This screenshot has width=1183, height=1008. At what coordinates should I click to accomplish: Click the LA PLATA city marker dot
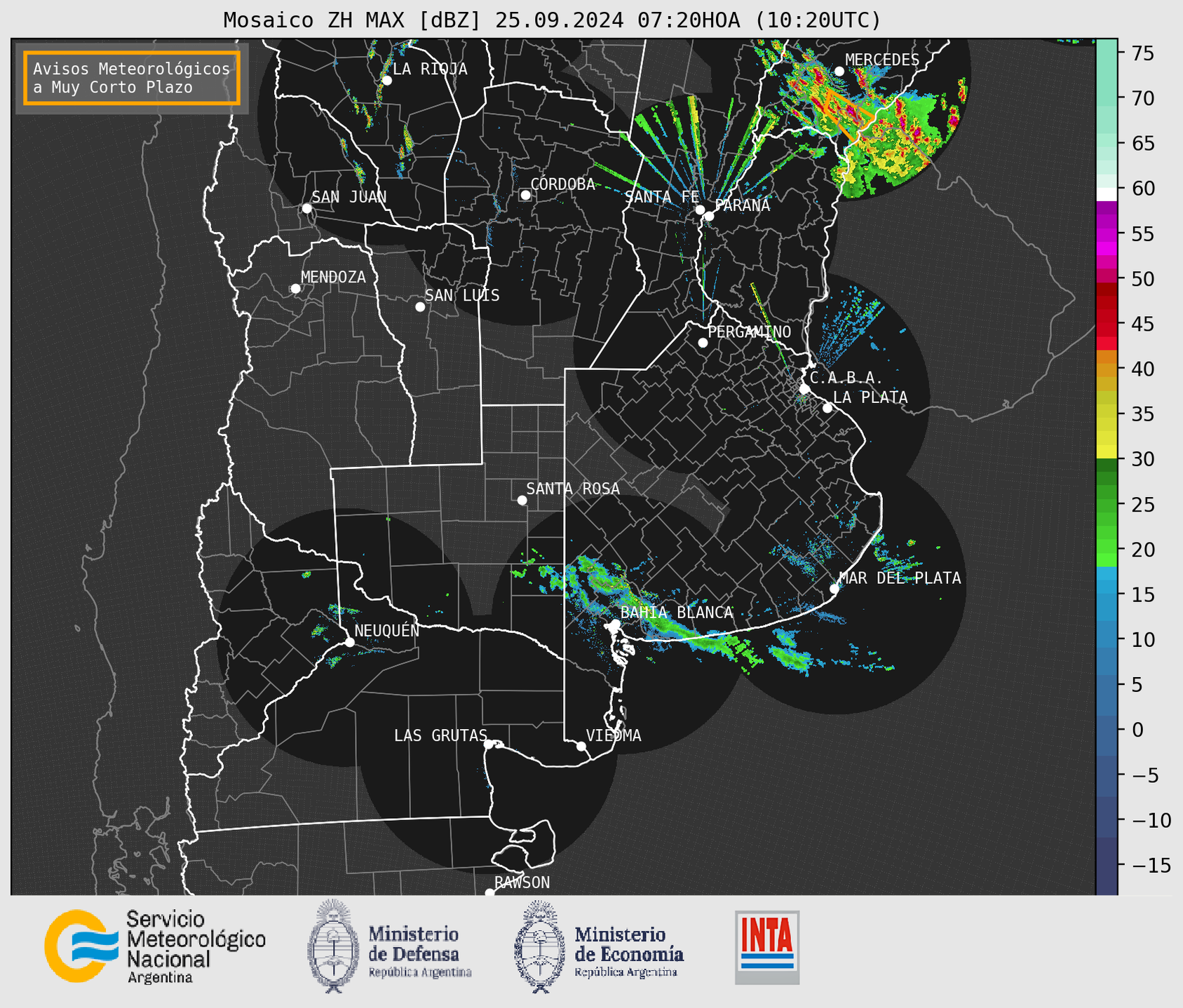tap(827, 408)
